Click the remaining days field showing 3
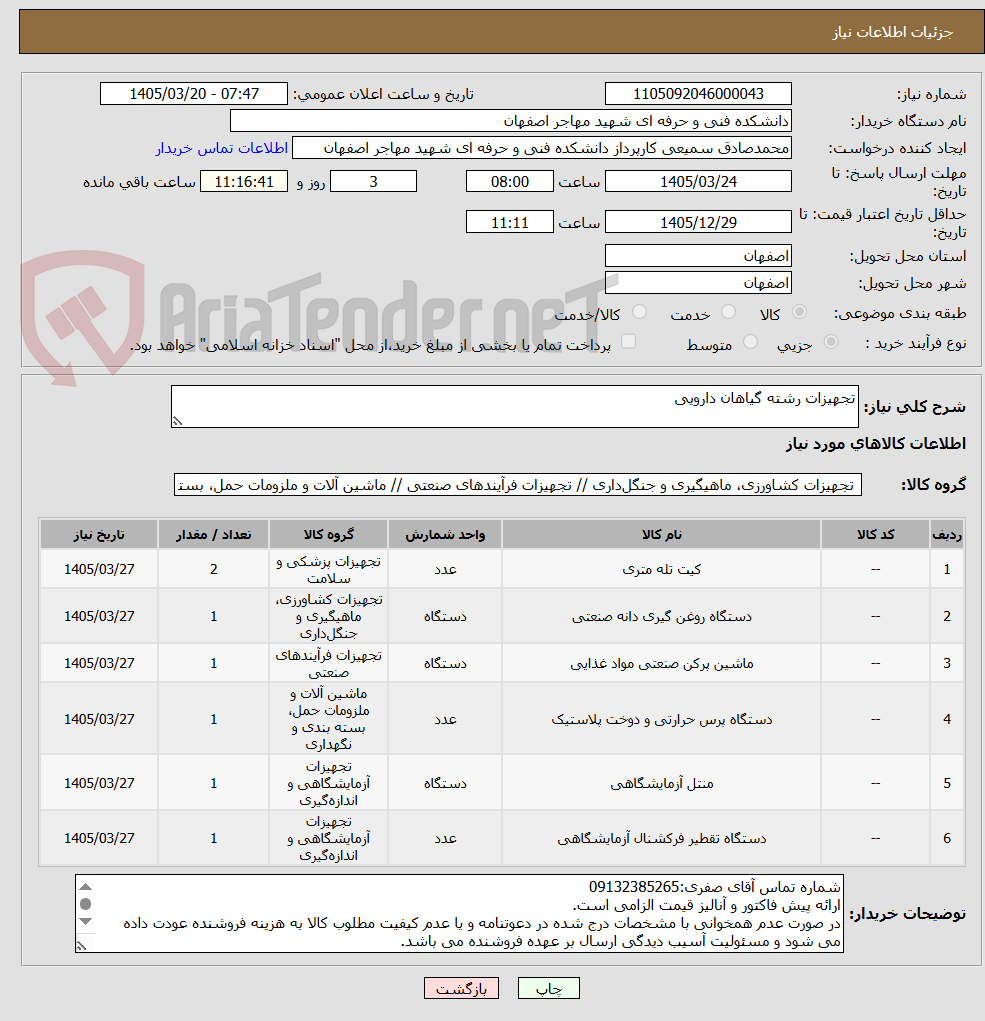The image size is (985, 1021). coord(373,182)
